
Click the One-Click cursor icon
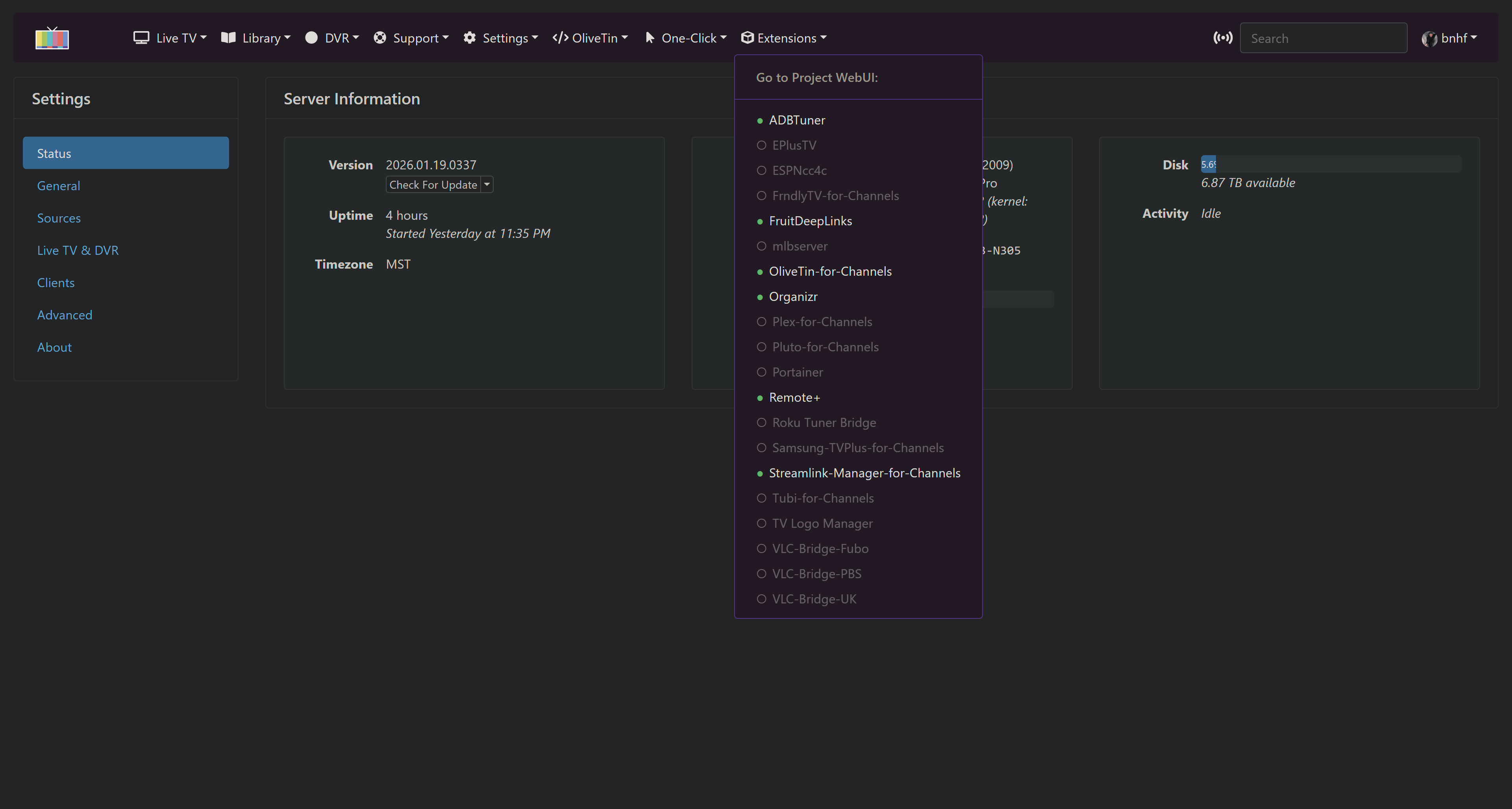coord(650,38)
